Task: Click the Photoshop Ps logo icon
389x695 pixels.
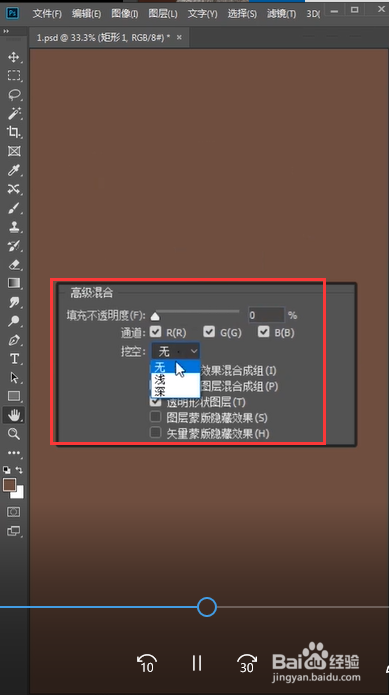Action: point(13,13)
